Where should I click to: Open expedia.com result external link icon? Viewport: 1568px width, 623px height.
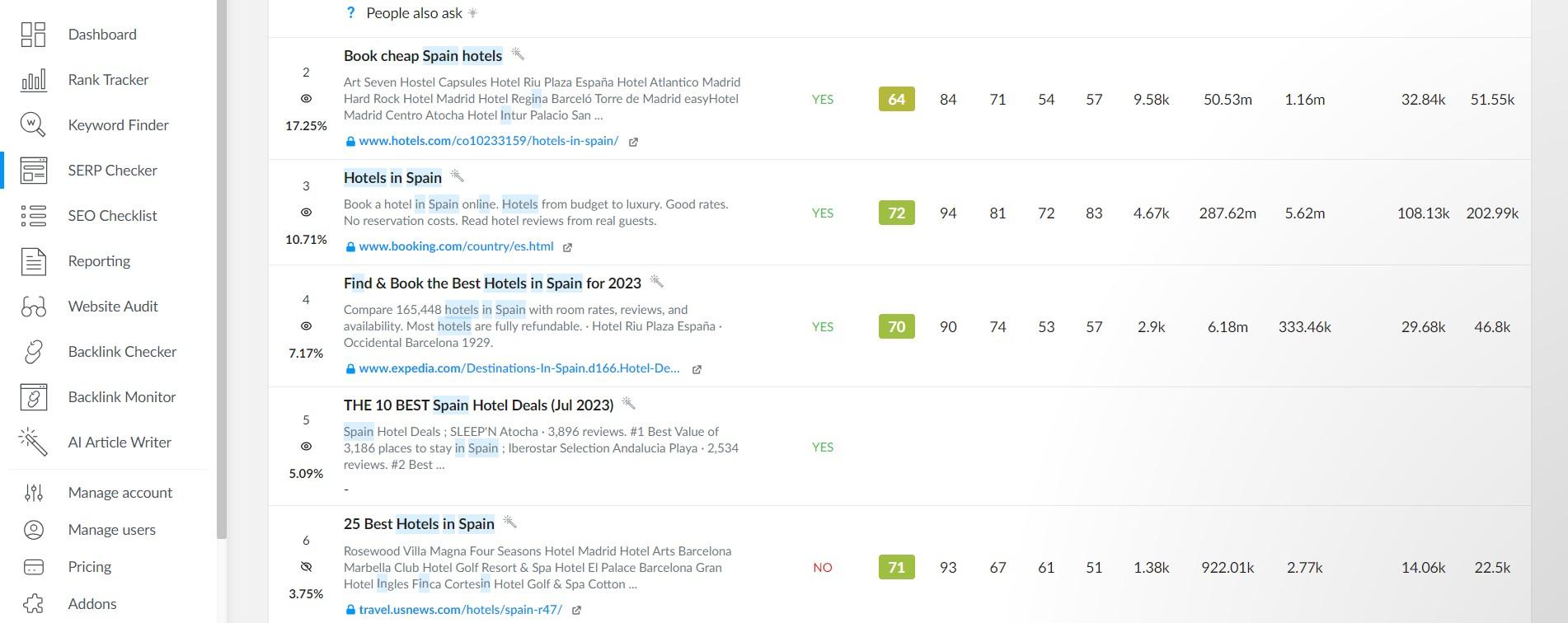pos(697,369)
